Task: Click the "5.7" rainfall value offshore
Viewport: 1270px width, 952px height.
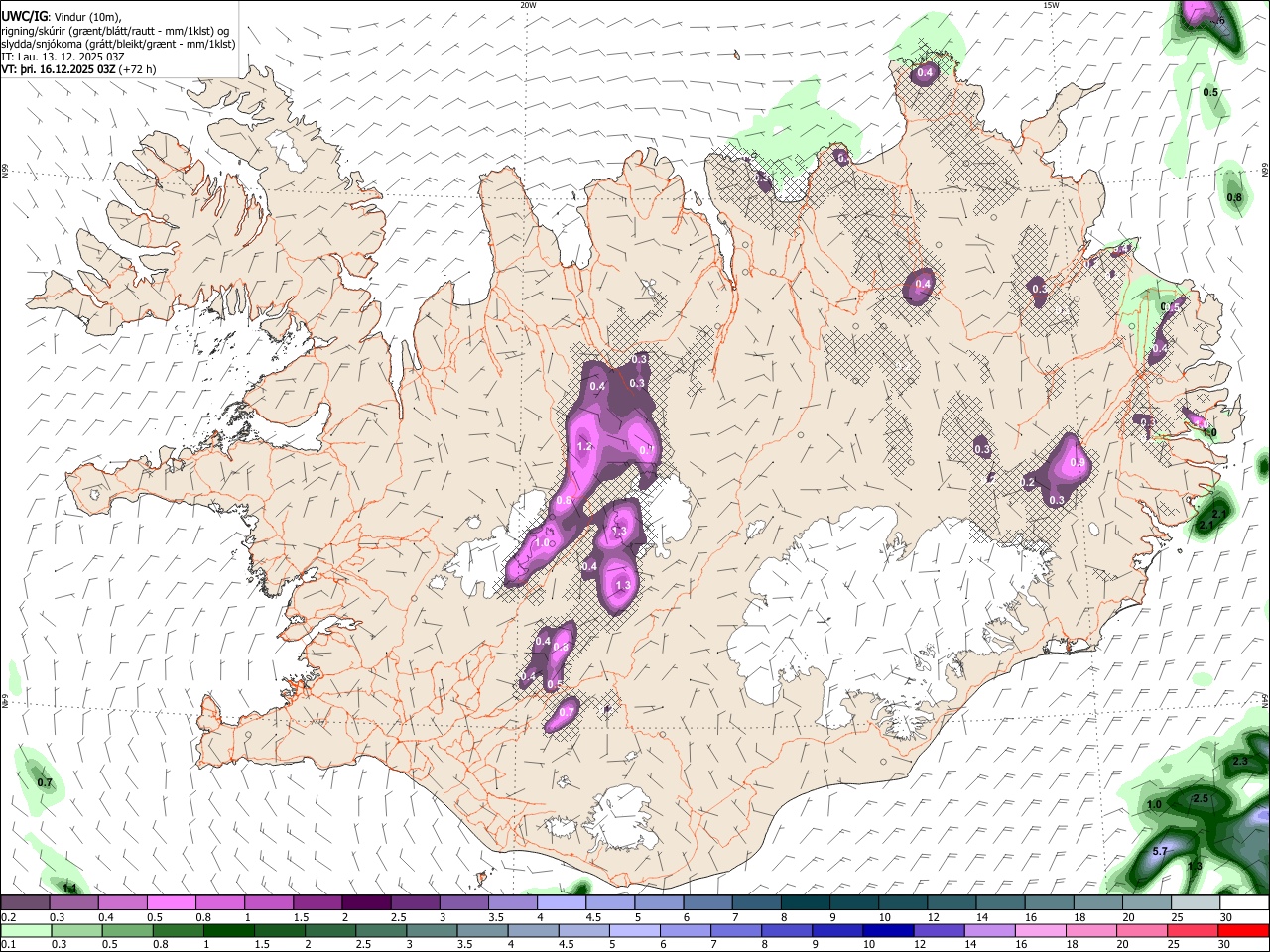Action: pos(1160,851)
